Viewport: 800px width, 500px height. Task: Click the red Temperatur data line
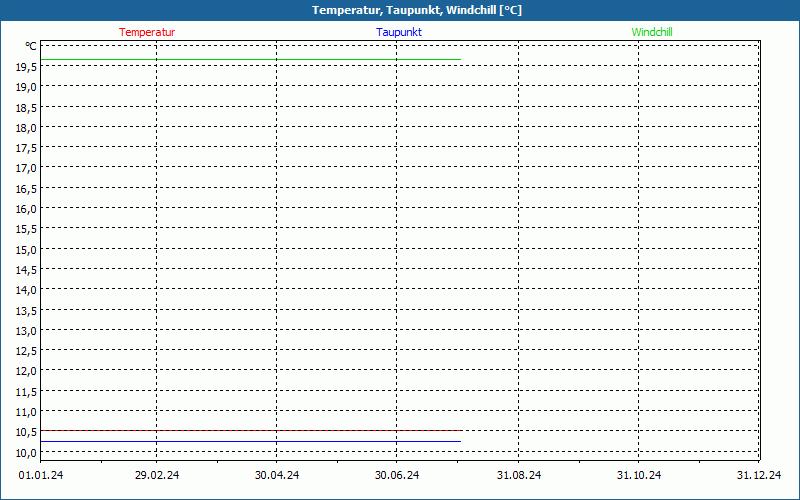(x=251, y=431)
